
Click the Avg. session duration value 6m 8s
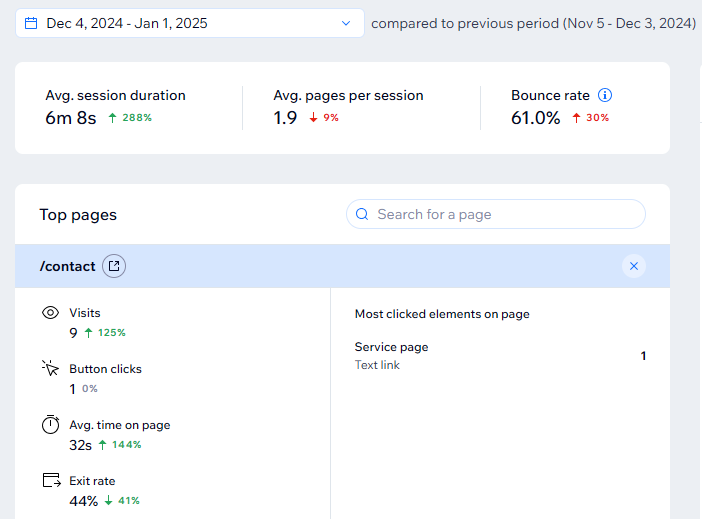(x=71, y=118)
